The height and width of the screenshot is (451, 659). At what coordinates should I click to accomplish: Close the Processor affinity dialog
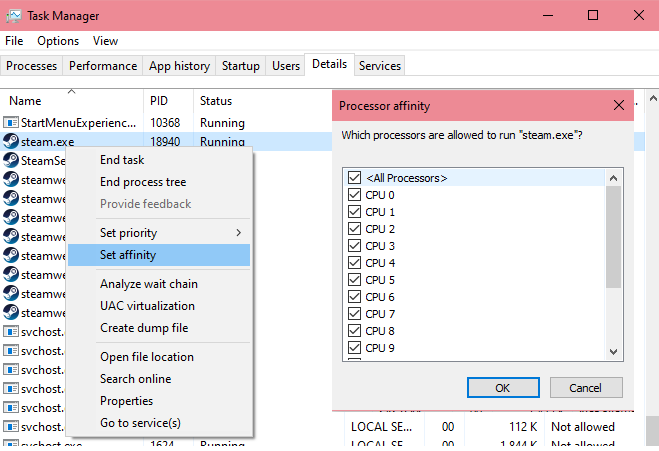[619, 105]
